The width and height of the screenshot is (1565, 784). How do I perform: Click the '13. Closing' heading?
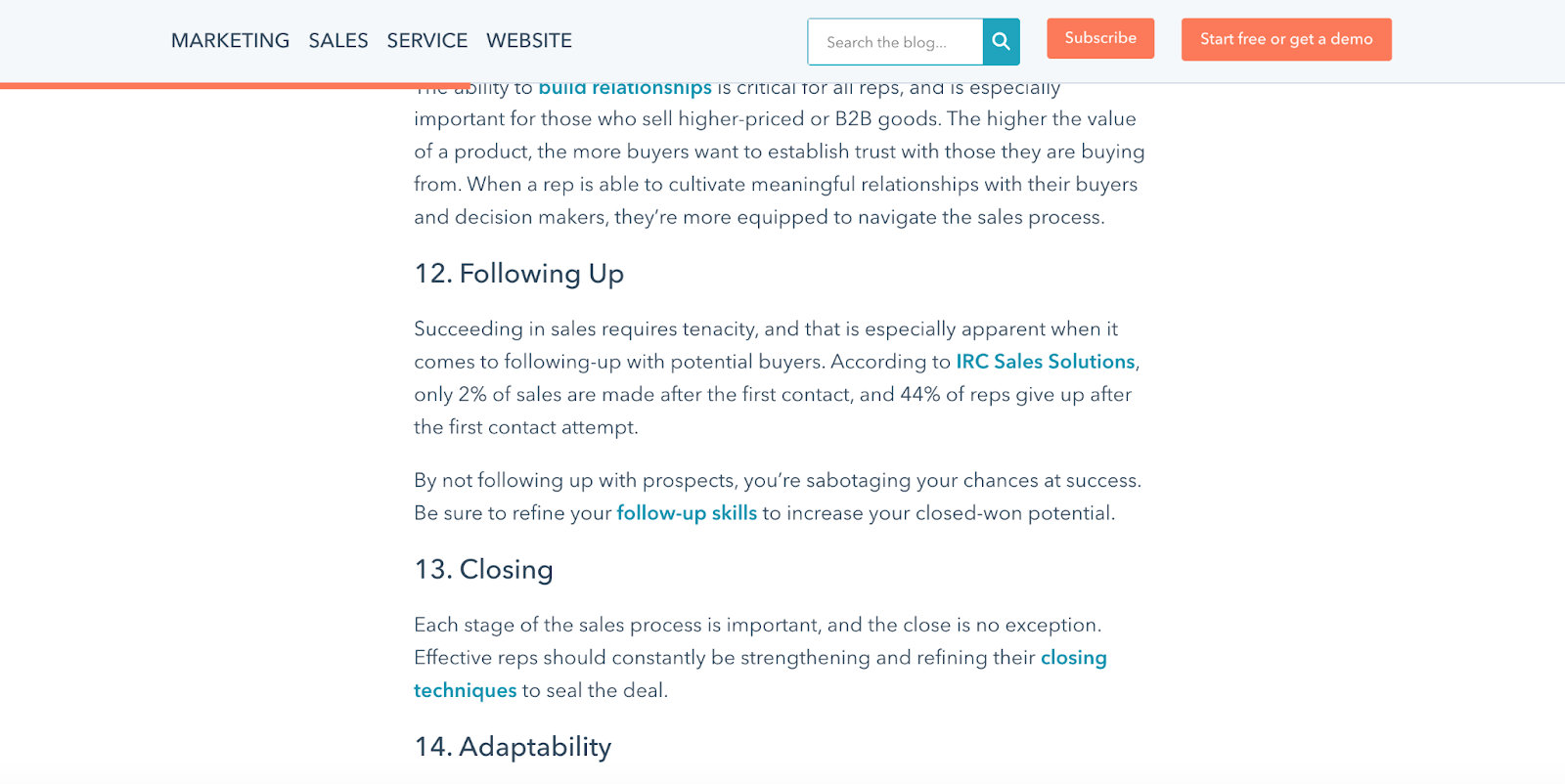484,569
